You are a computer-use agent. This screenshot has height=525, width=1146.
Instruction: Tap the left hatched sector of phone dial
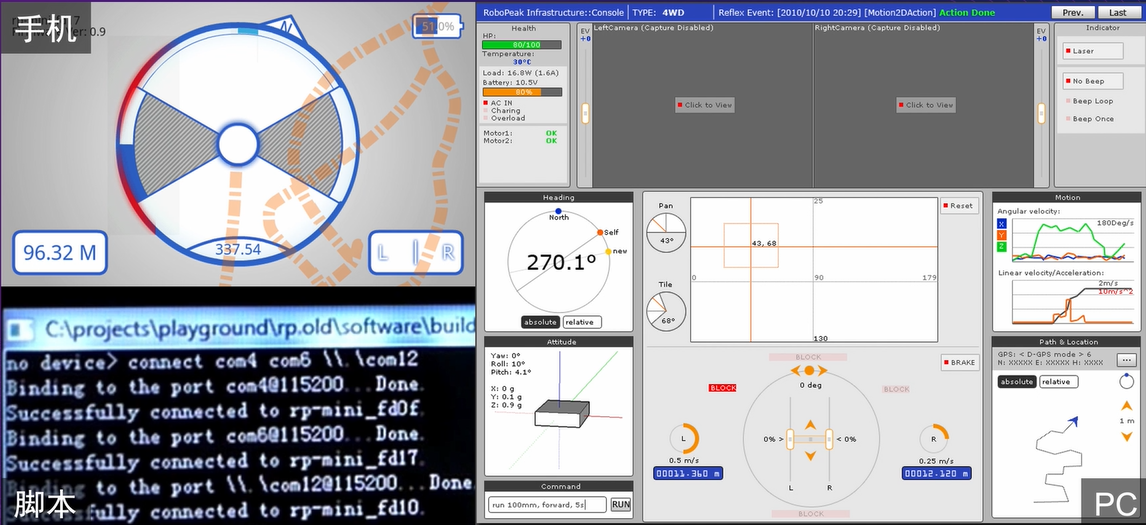174,143
